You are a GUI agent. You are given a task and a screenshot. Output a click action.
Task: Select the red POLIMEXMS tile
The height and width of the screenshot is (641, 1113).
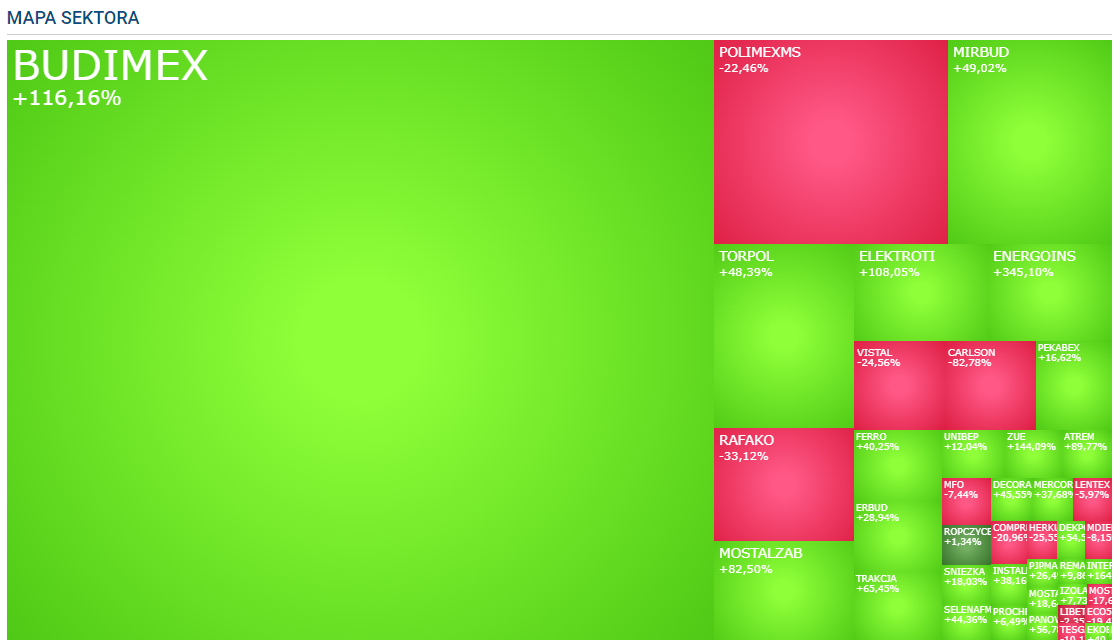click(830, 142)
